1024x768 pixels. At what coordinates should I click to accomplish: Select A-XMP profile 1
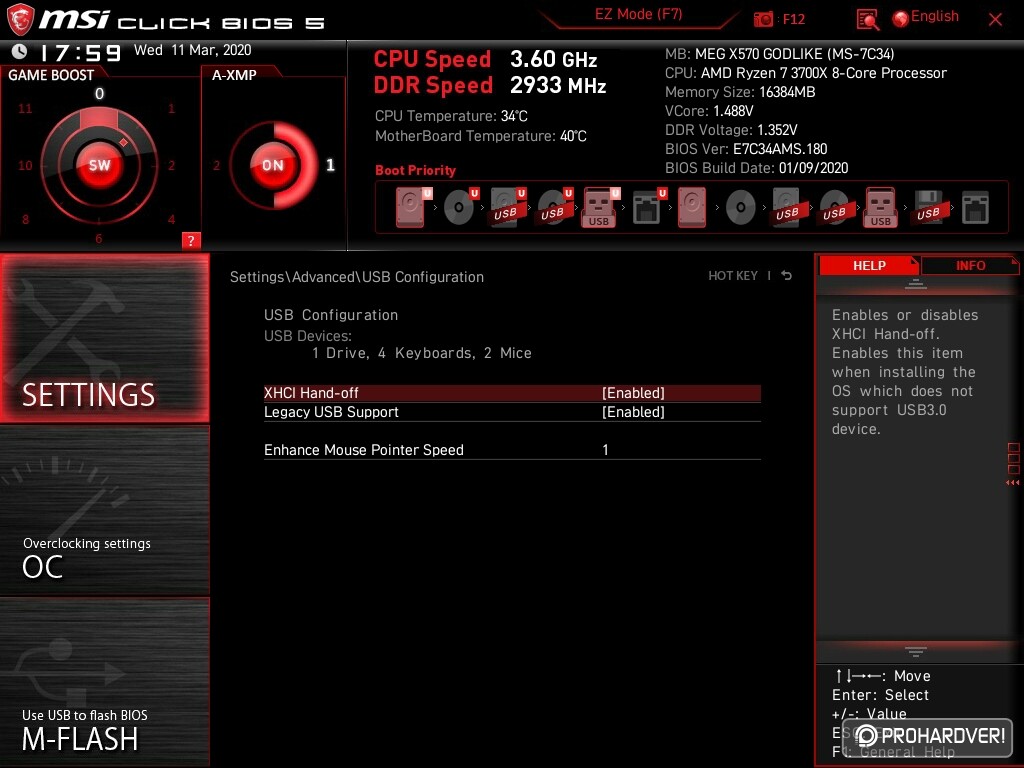point(330,165)
